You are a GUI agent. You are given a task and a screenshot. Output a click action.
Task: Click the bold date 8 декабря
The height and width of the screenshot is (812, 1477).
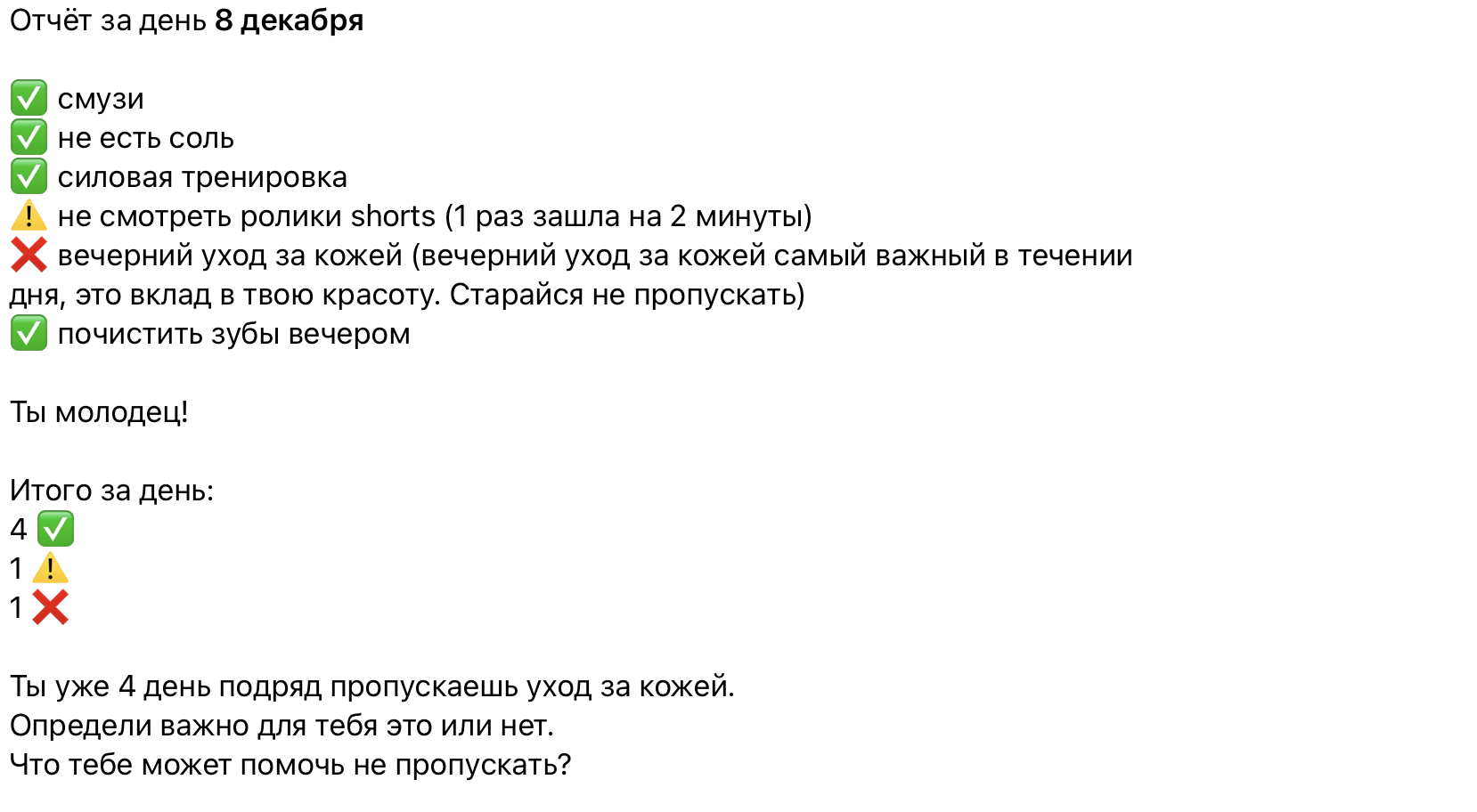click(289, 20)
